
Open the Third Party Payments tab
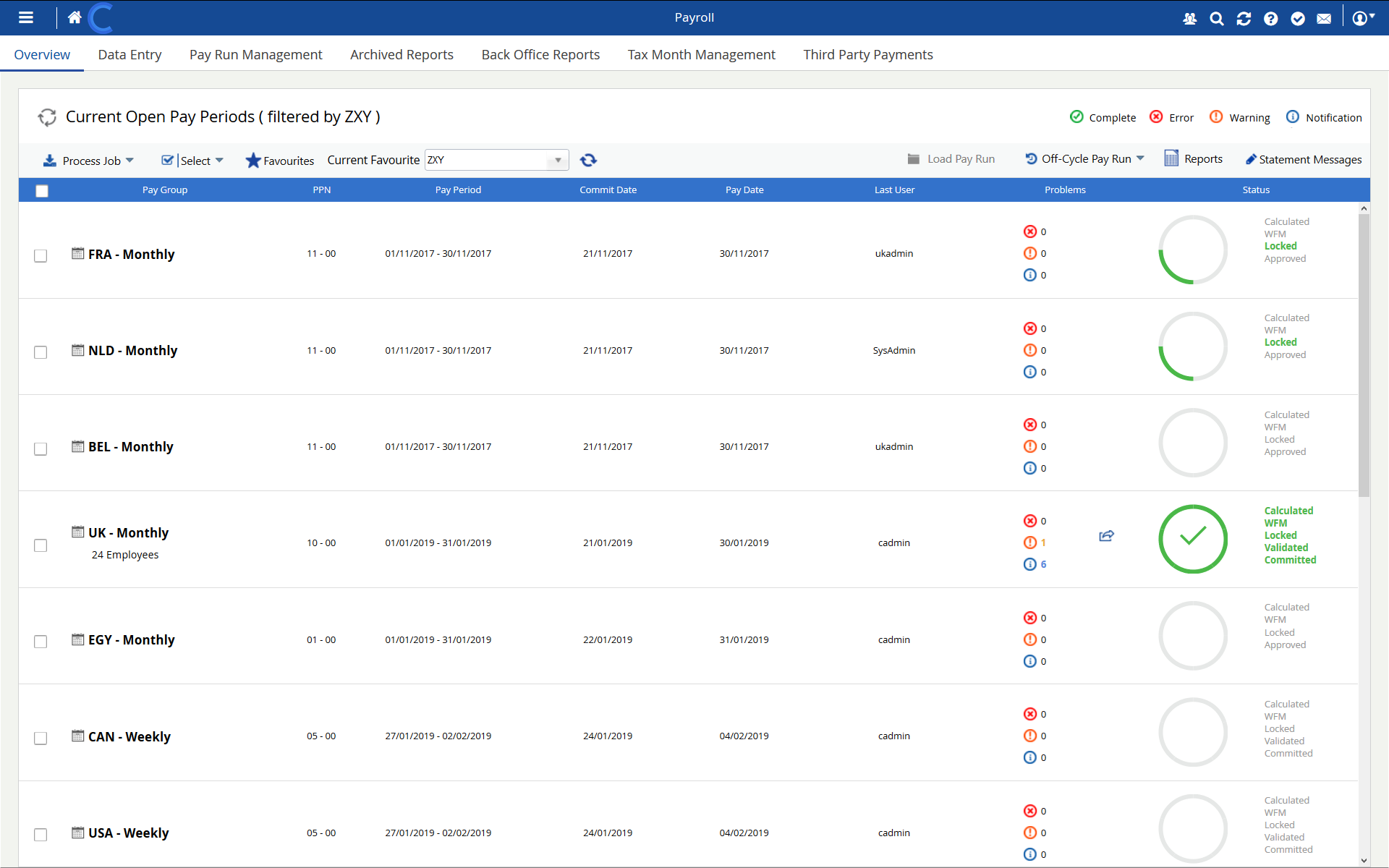(x=867, y=55)
